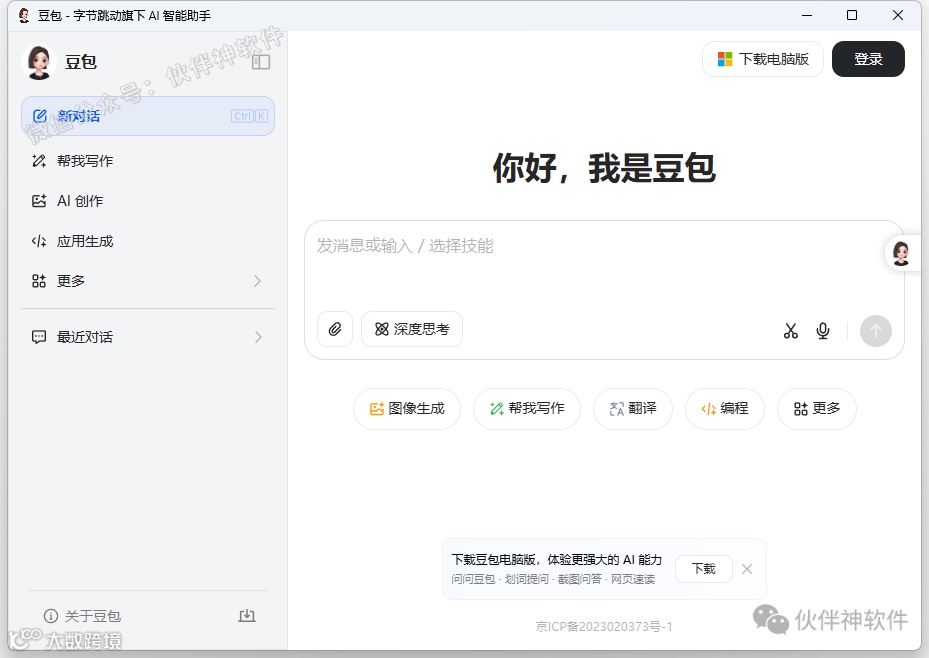Viewport: 929px width, 658px height.
Task: Click the 登录 button
Action: (868, 59)
